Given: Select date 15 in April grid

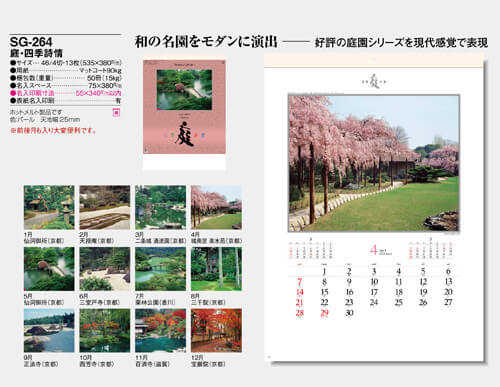Looking at the screenshot, I should coord(324,292).
